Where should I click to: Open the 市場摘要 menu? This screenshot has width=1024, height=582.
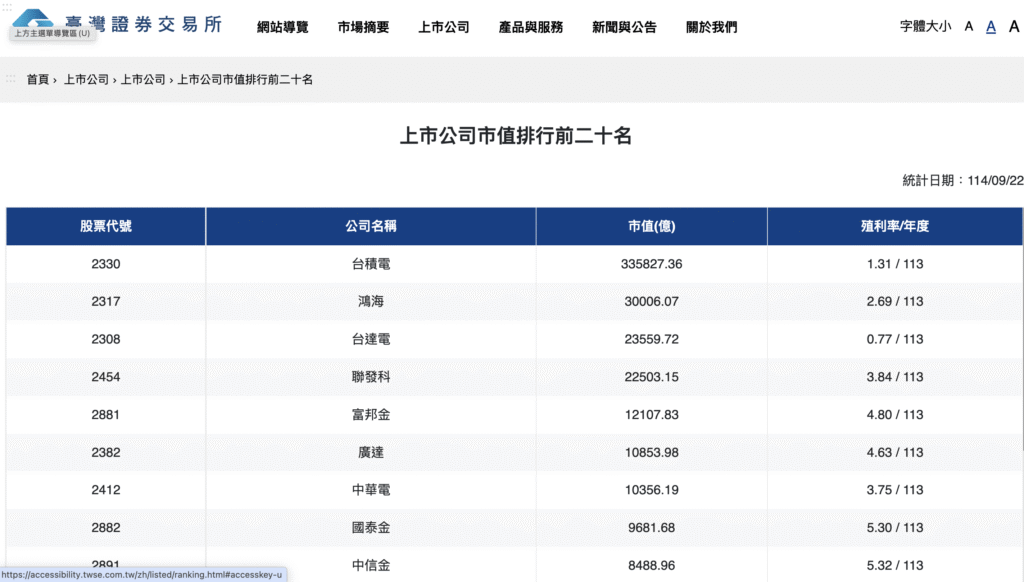(x=364, y=27)
